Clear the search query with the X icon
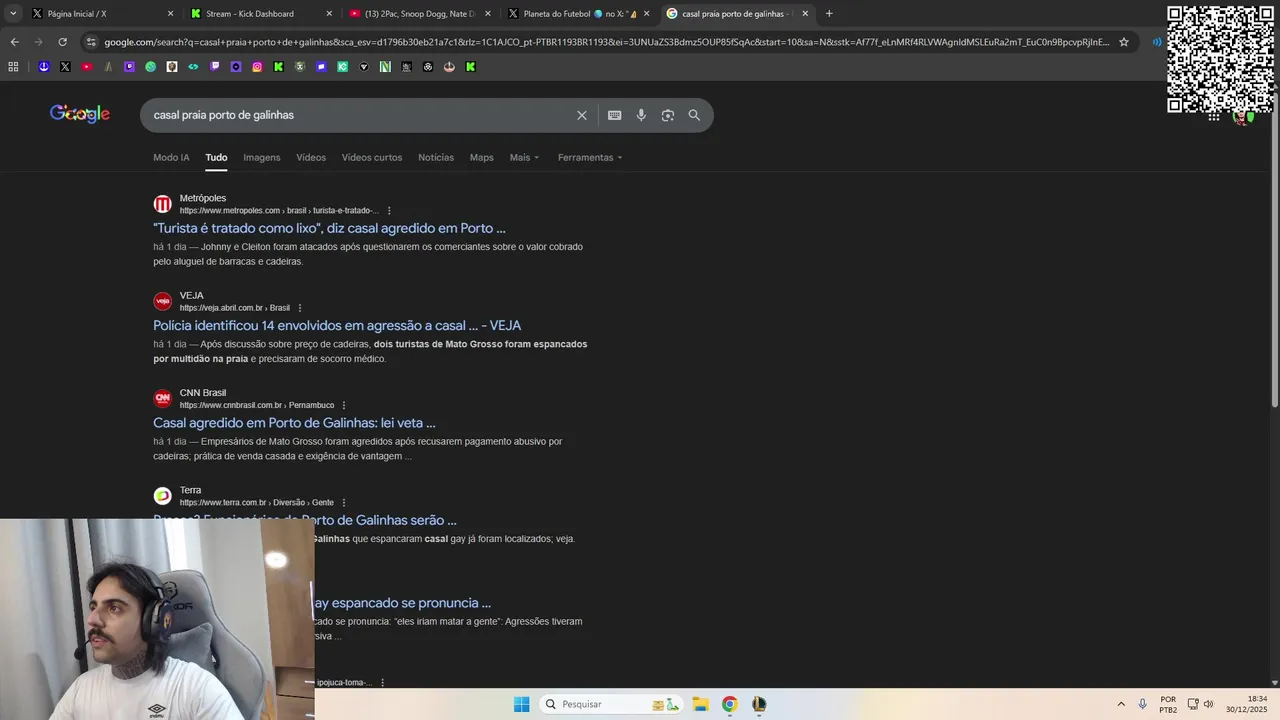Viewport: 1280px width, 720px height. [x=582, y=115]
